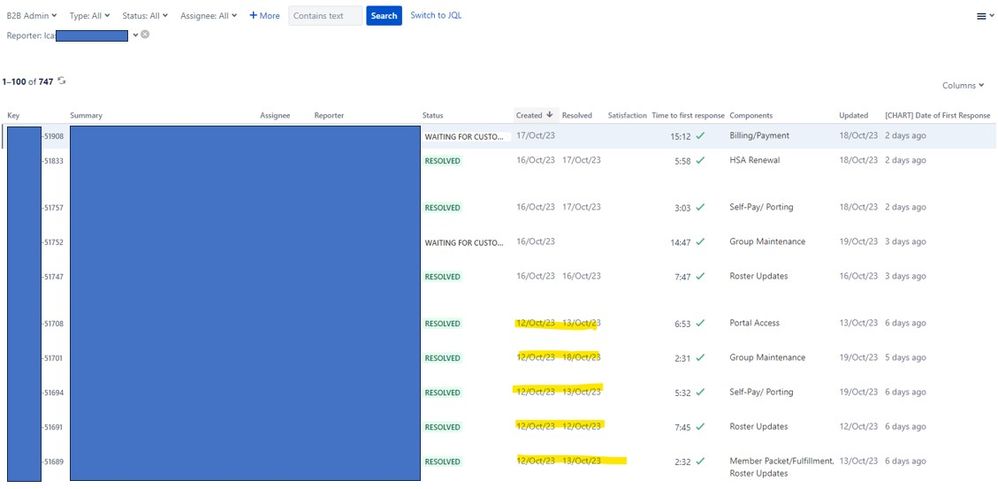Click the blue Search button
The width and height of the screenshot is (998, 489).
pos(384,16)
